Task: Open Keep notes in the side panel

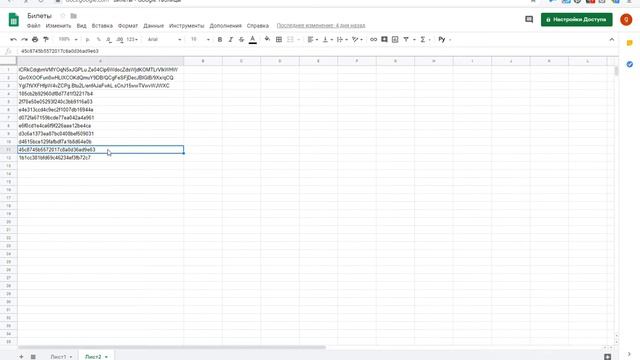Action: 629,43
